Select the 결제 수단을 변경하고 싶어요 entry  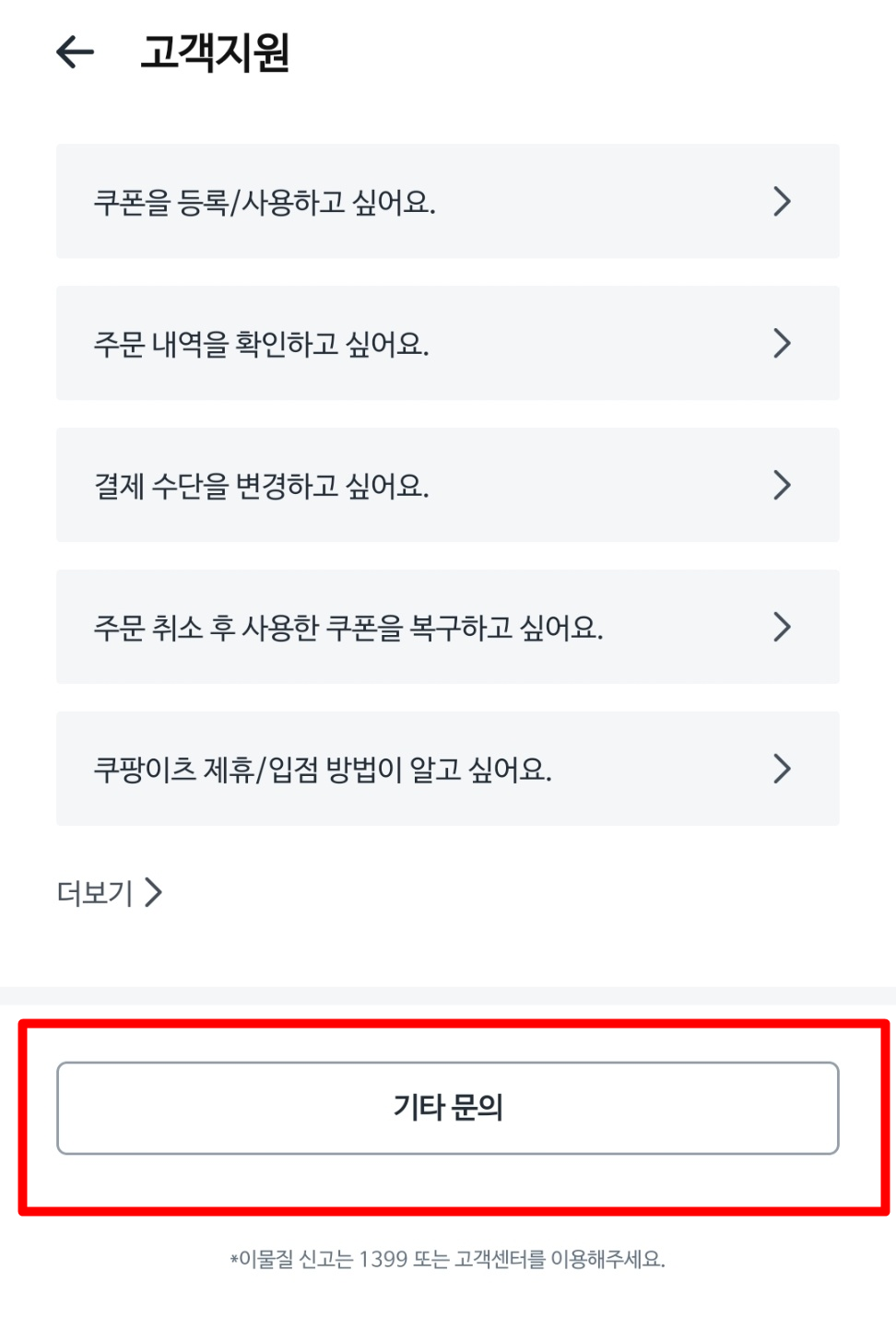pos(448,485)
